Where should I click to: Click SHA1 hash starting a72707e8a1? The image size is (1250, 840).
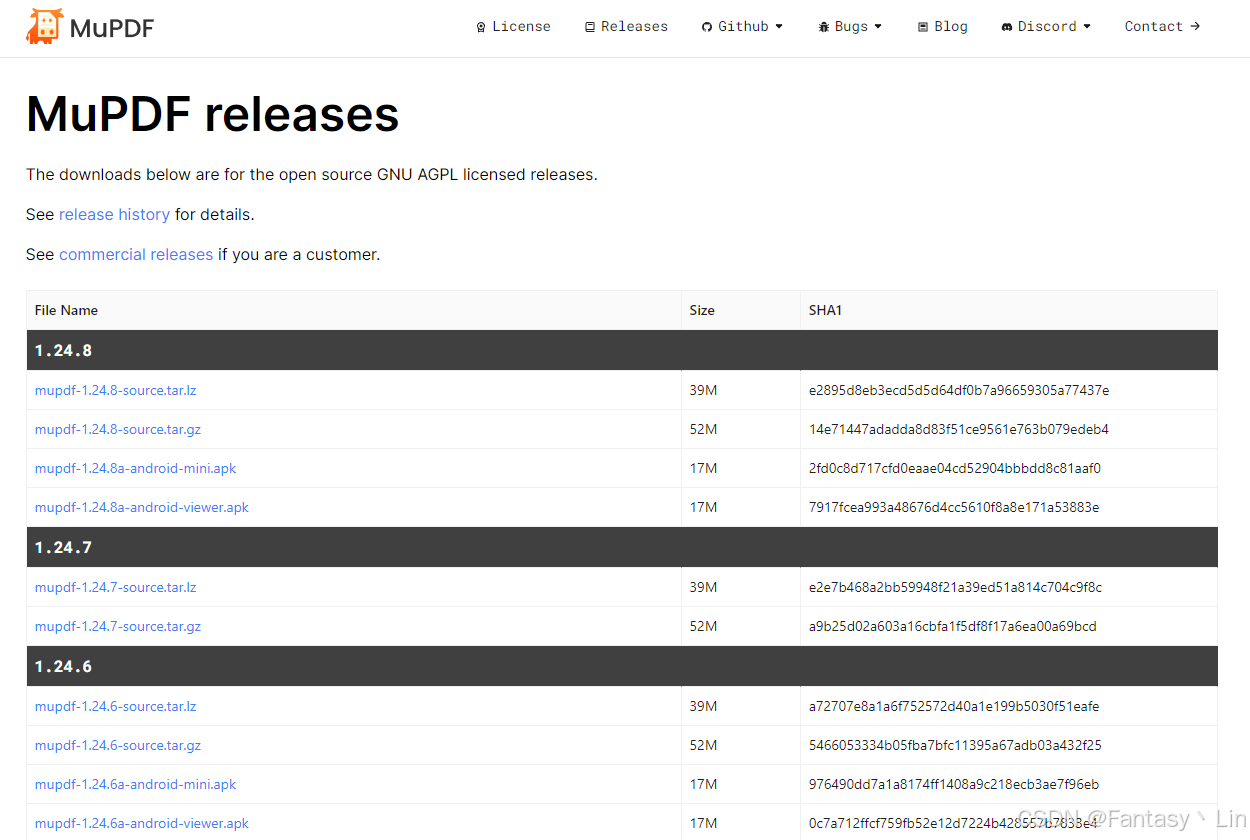tap(954, 706)
